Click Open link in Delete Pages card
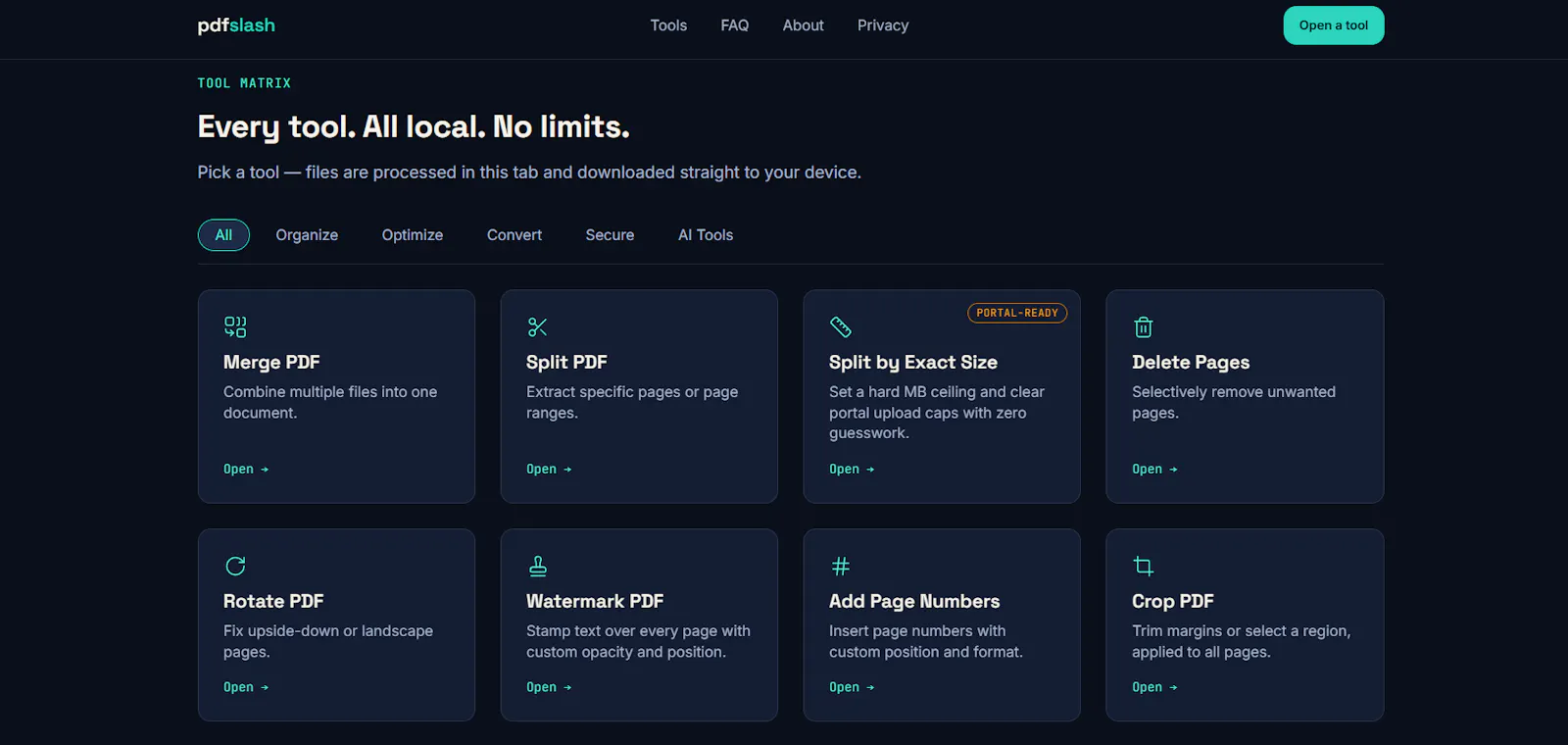1568x745 pixels. coord(1154,470)
